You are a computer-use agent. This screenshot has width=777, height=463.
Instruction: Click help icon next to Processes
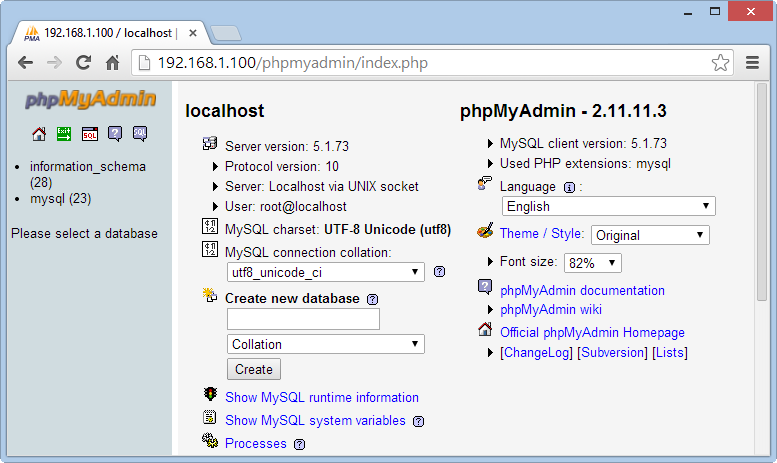pos(299,444)
